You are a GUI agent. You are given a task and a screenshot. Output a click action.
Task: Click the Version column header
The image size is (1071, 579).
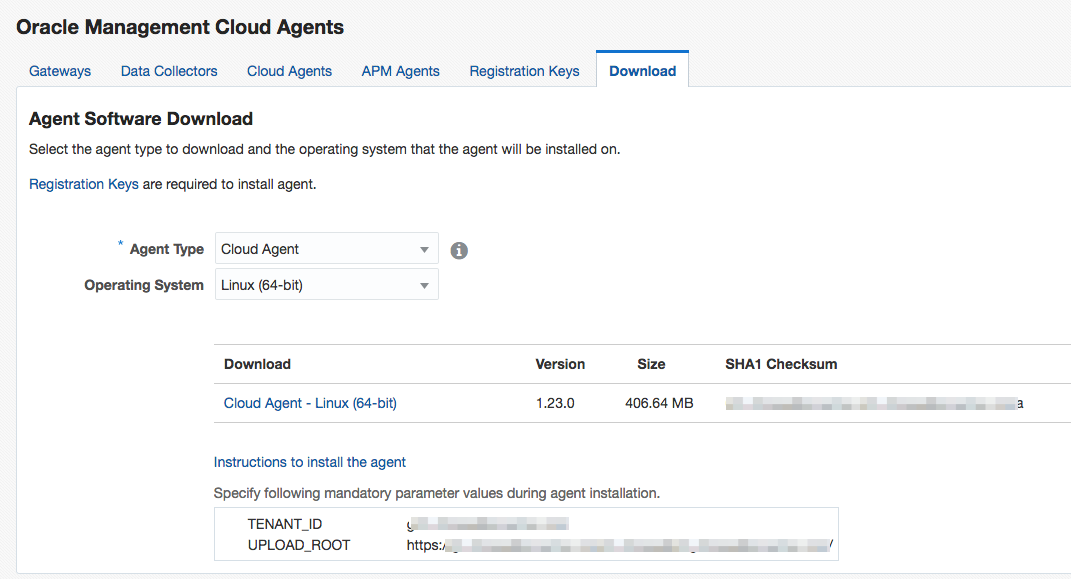(560, 364)
